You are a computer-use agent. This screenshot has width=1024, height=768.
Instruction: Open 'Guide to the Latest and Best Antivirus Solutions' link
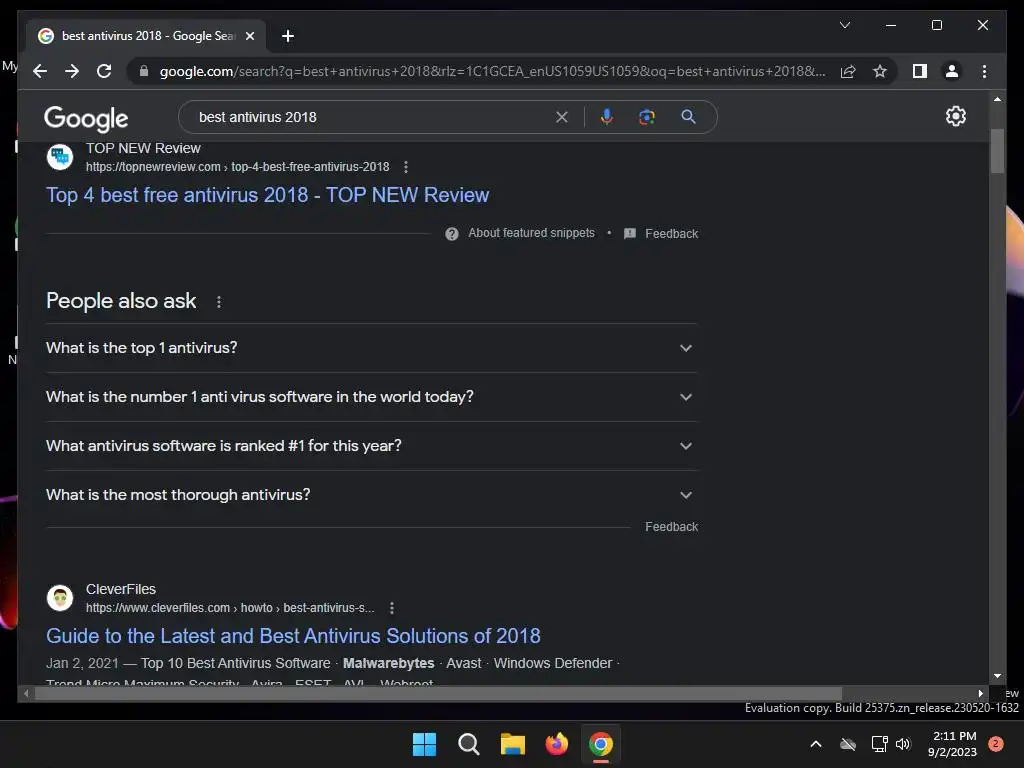(x=293, y=635)
